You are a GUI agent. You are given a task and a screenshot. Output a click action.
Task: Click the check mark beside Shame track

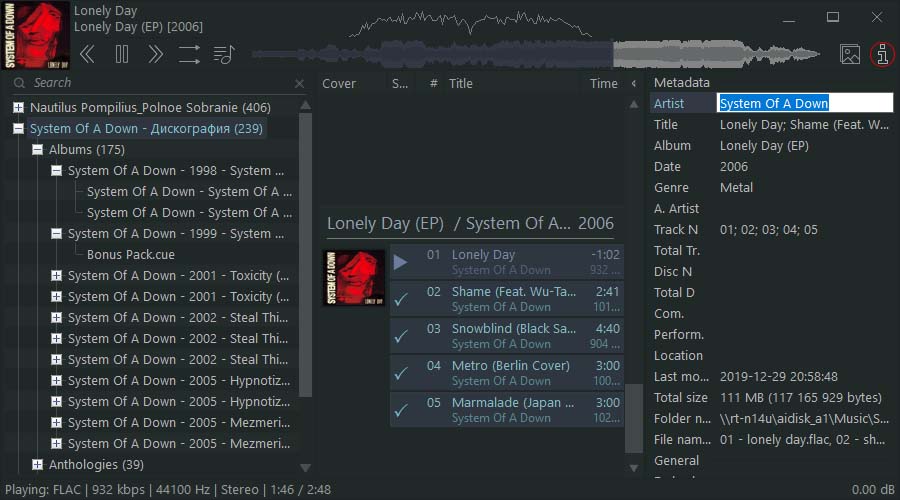click(401, 299)
